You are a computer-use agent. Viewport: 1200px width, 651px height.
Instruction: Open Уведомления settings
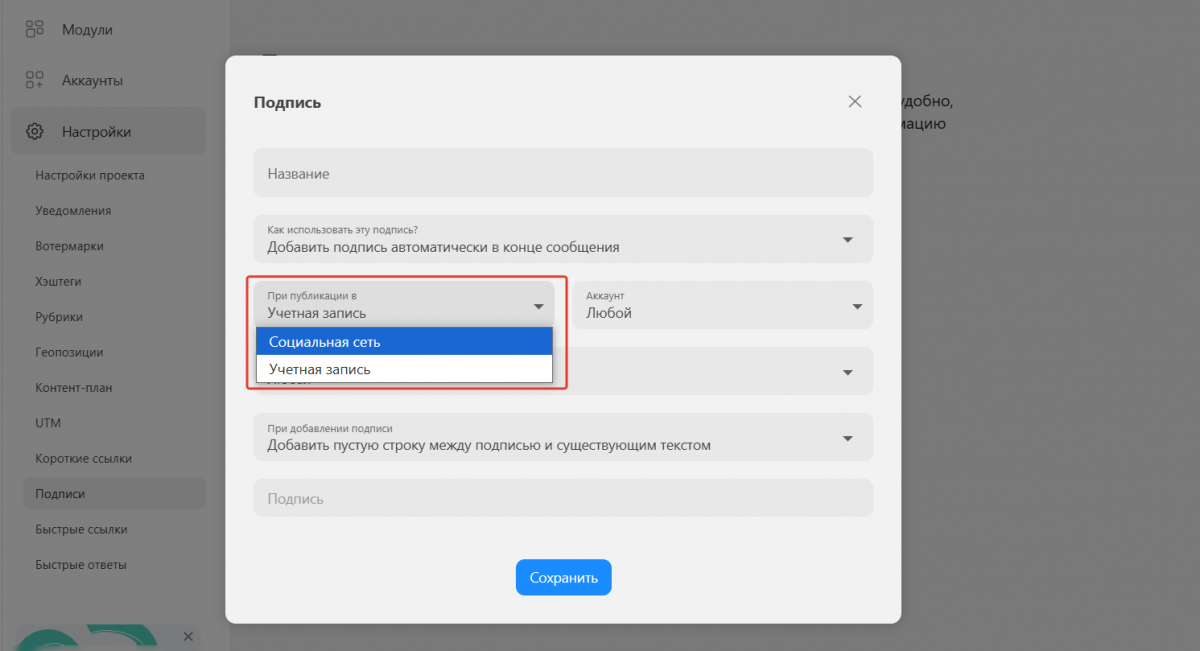(73, 211)
